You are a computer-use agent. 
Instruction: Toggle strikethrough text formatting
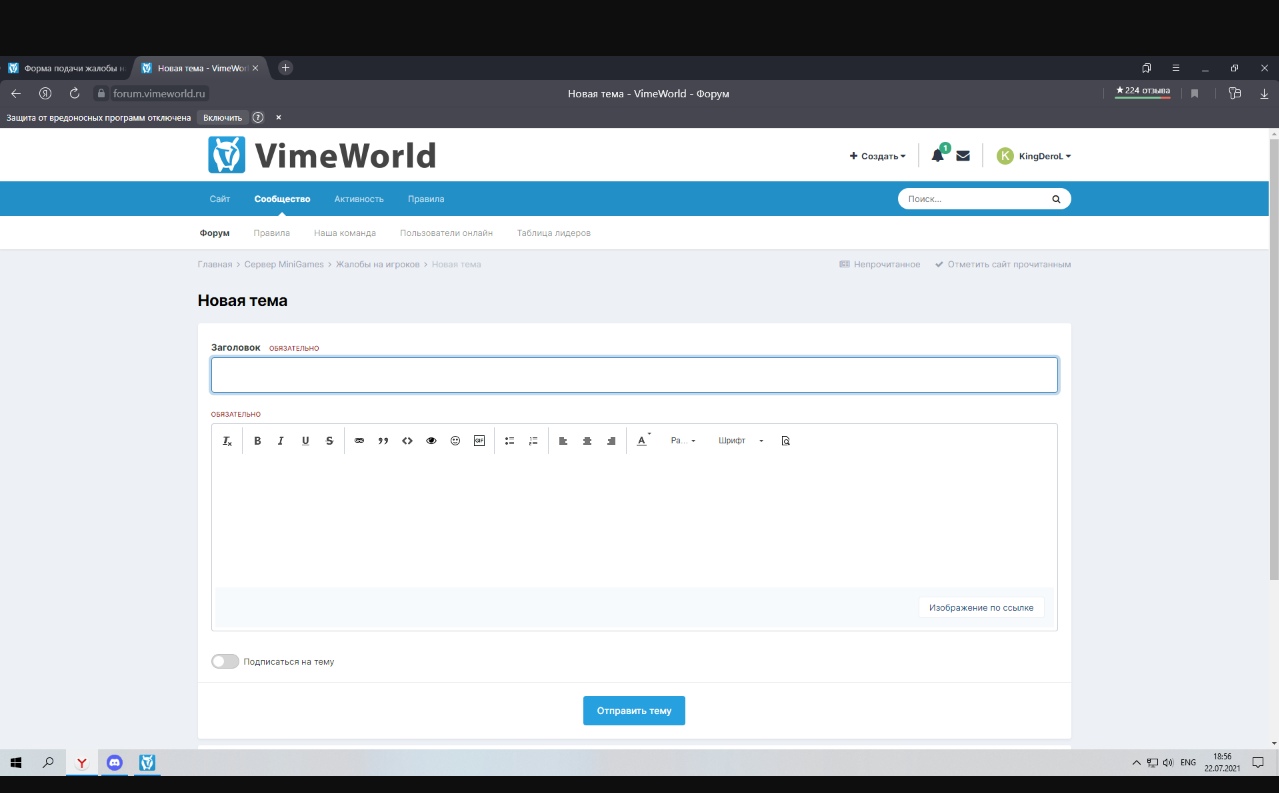click(x=329, y=441)
